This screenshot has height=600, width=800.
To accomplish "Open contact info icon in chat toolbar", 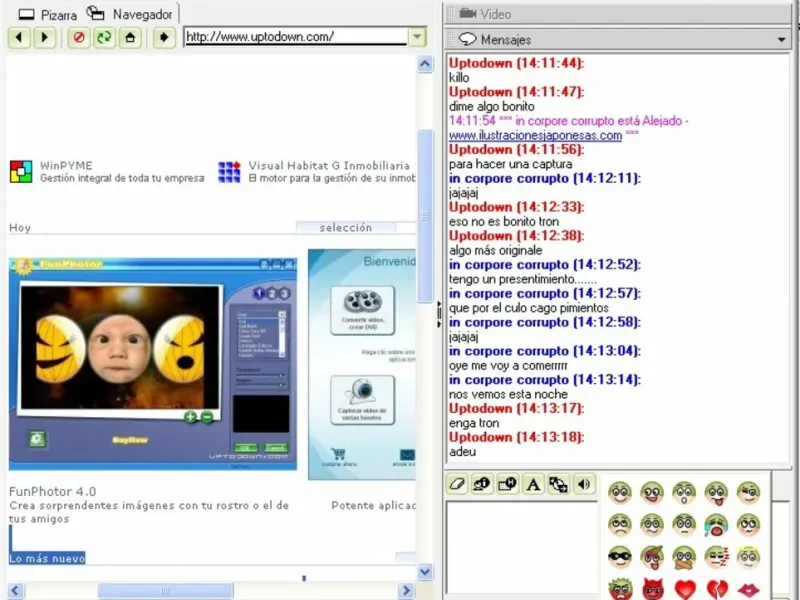I will (x=482, y=484).
